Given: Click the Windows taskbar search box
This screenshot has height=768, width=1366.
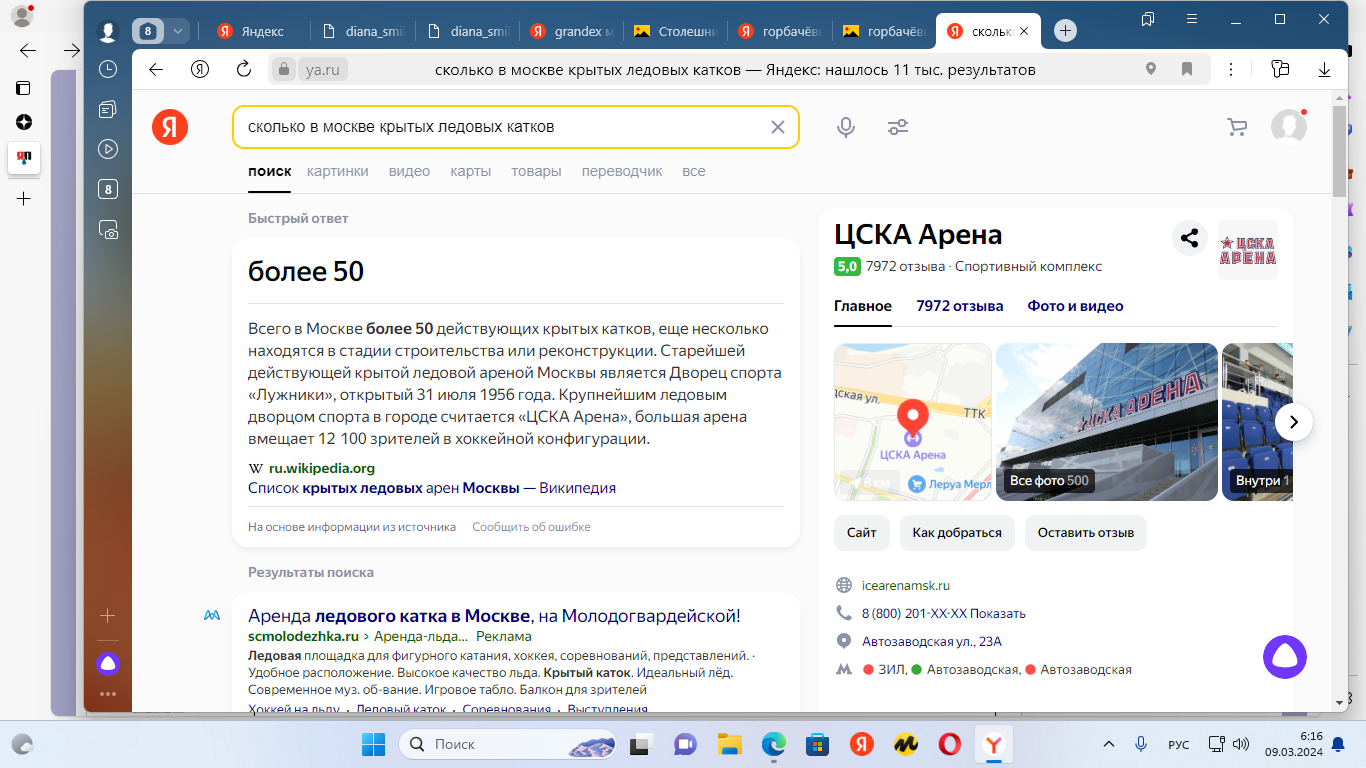Looking at the screenshot, I should coord(507,744).
